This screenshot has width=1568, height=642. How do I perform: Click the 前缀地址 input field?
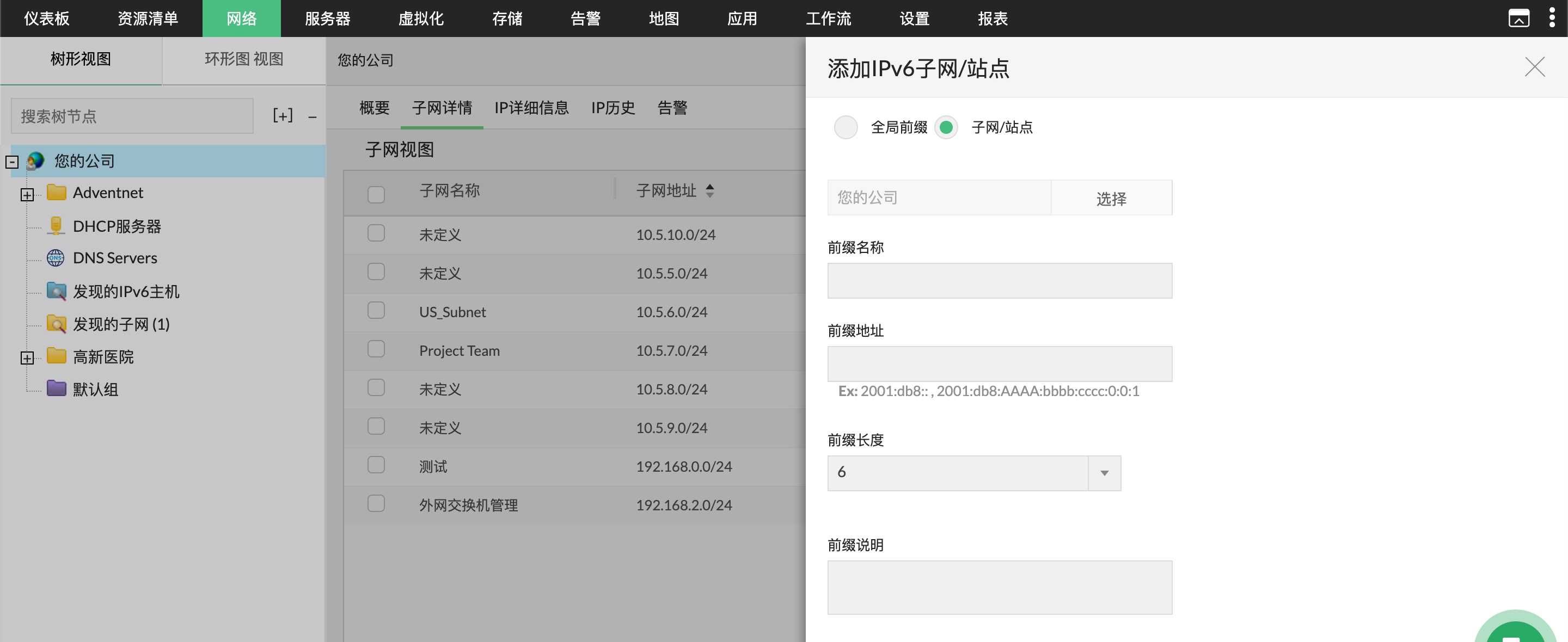click(x=1000, y=364)
